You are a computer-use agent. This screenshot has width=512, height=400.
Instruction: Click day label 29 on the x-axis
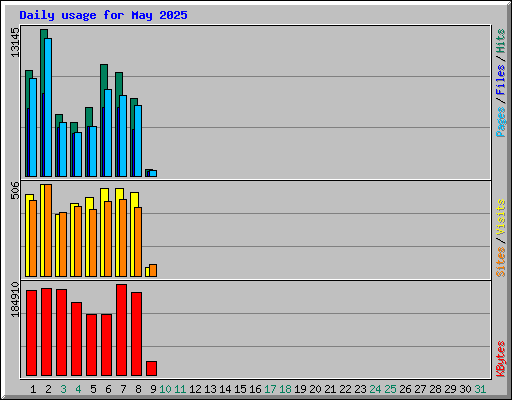pos(450,389)
